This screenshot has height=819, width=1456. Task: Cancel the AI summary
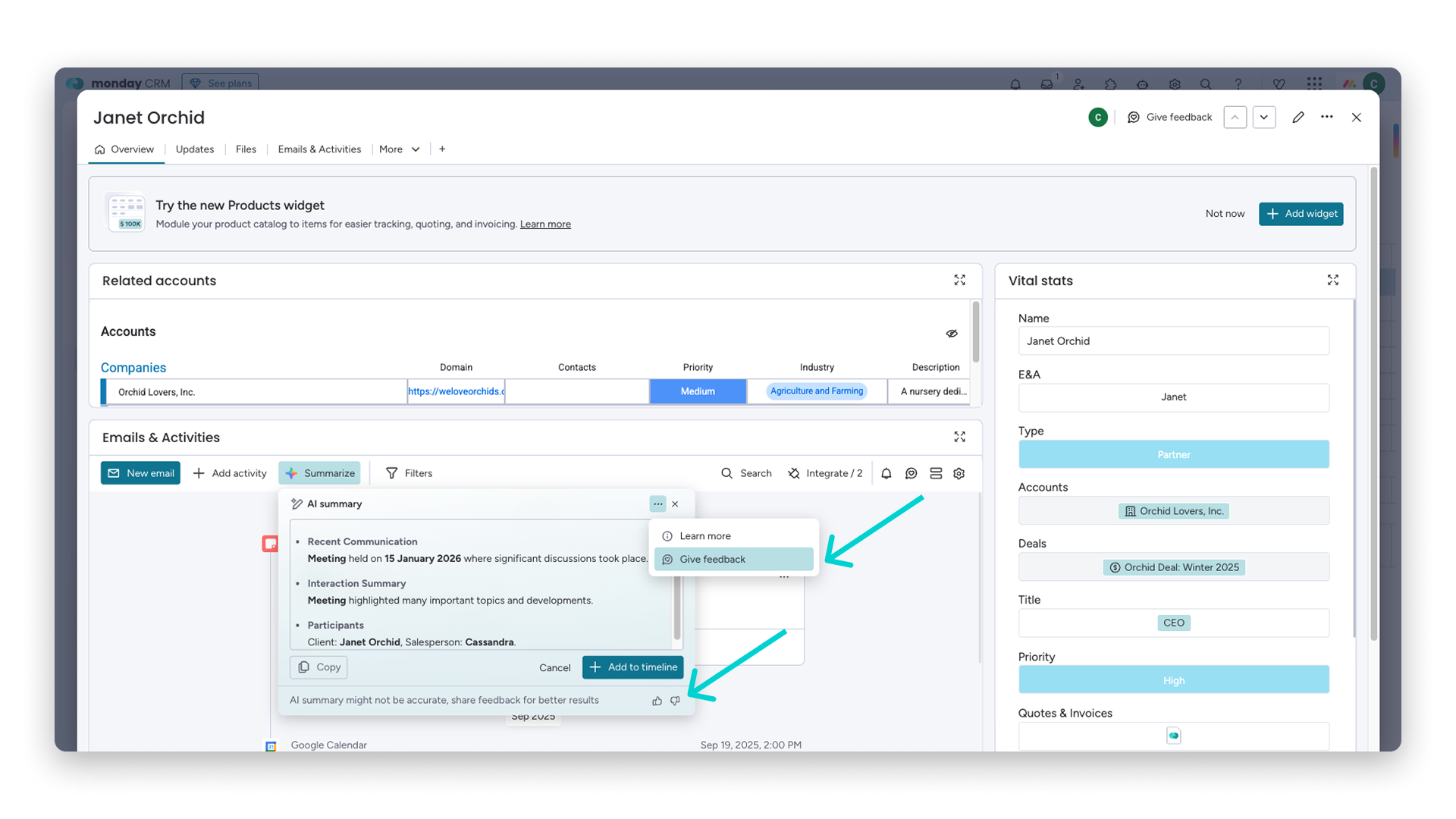point(555,668)
